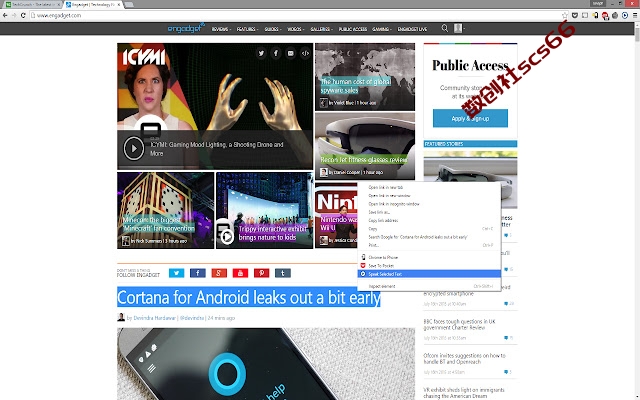Open 'BBC faces tough questions' sidebar story

[x=459, y=324]
